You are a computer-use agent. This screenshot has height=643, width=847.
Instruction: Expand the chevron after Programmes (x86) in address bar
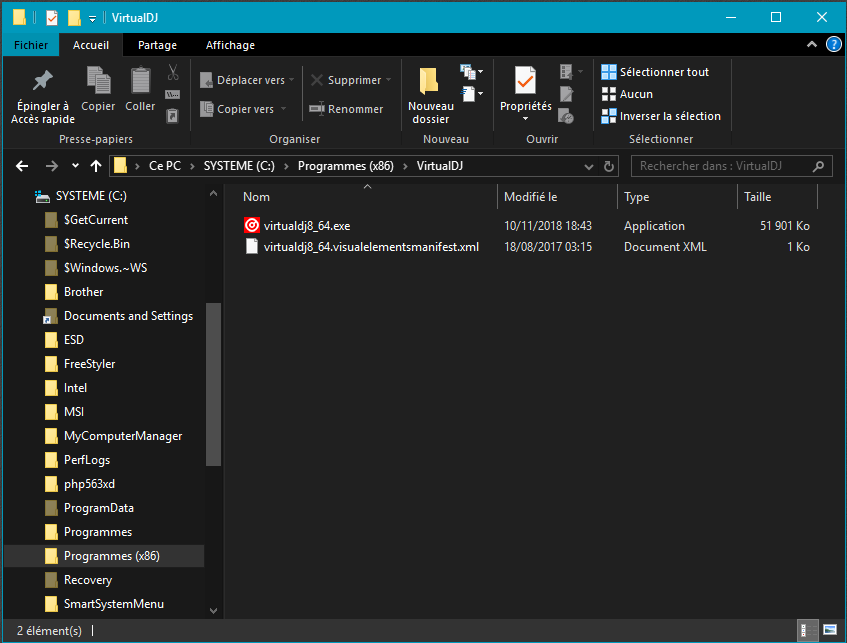[x=405, y=166]
